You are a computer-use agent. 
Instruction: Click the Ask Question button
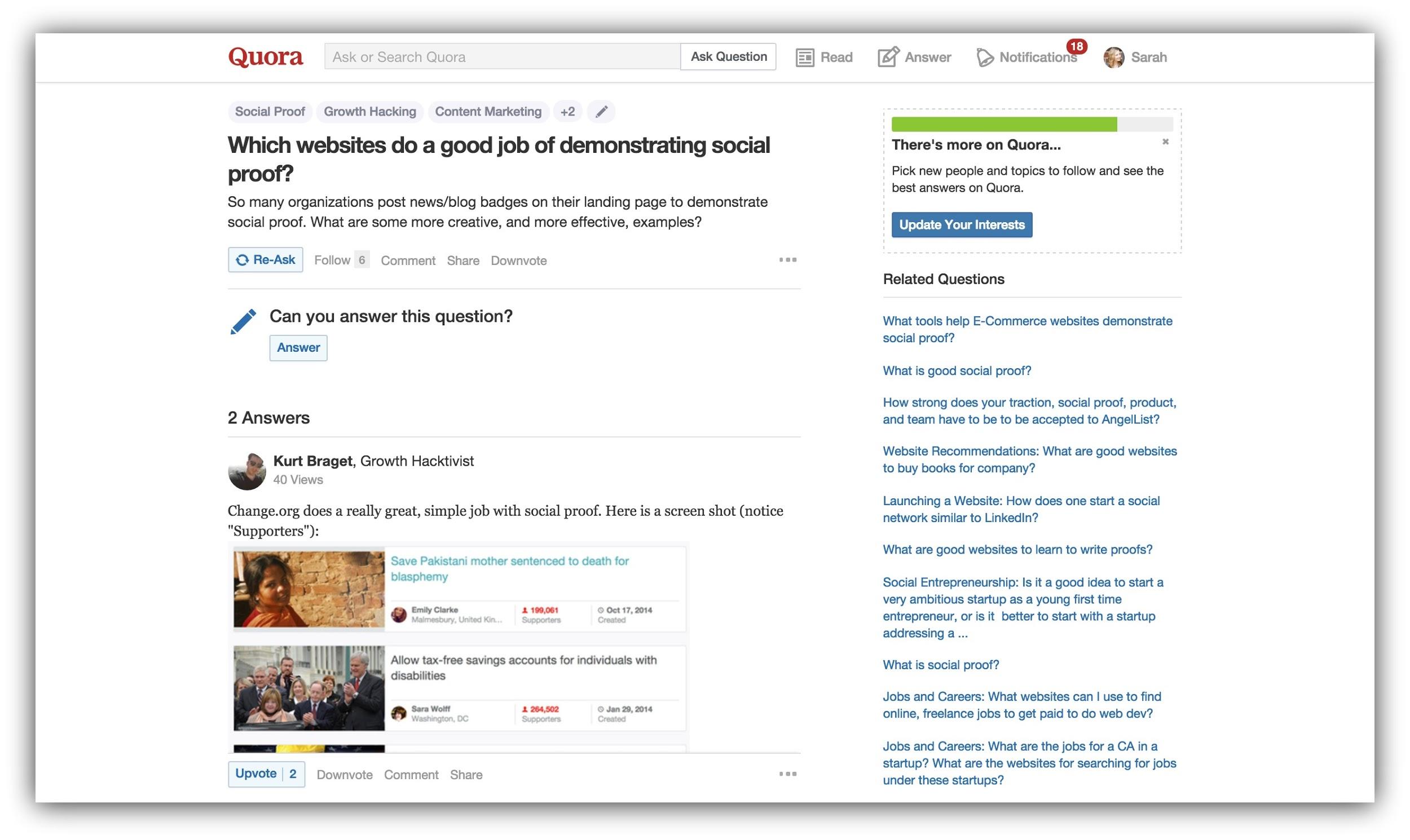[x=728, y=56]
